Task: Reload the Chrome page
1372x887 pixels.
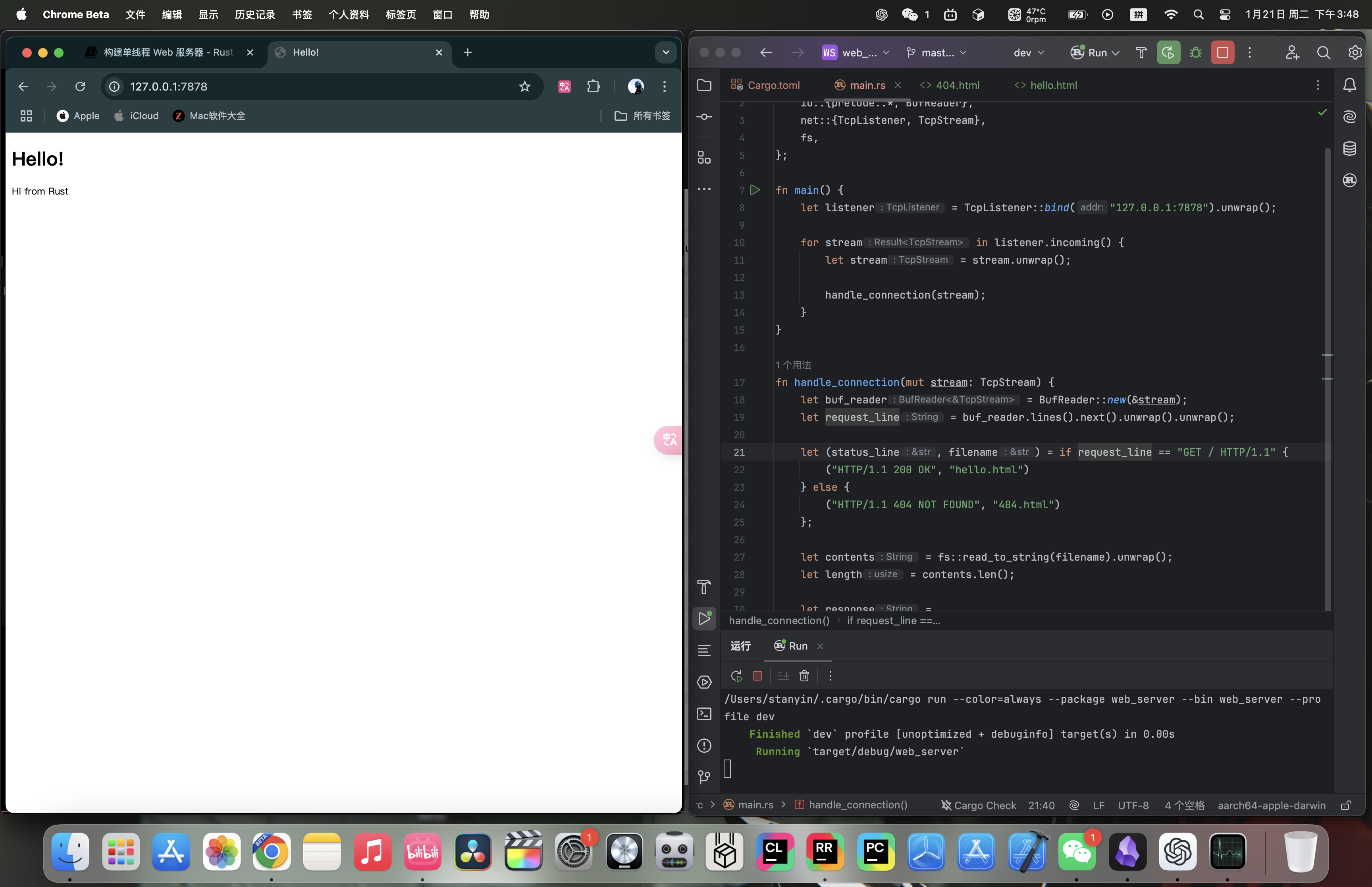Action: point(80,87)
